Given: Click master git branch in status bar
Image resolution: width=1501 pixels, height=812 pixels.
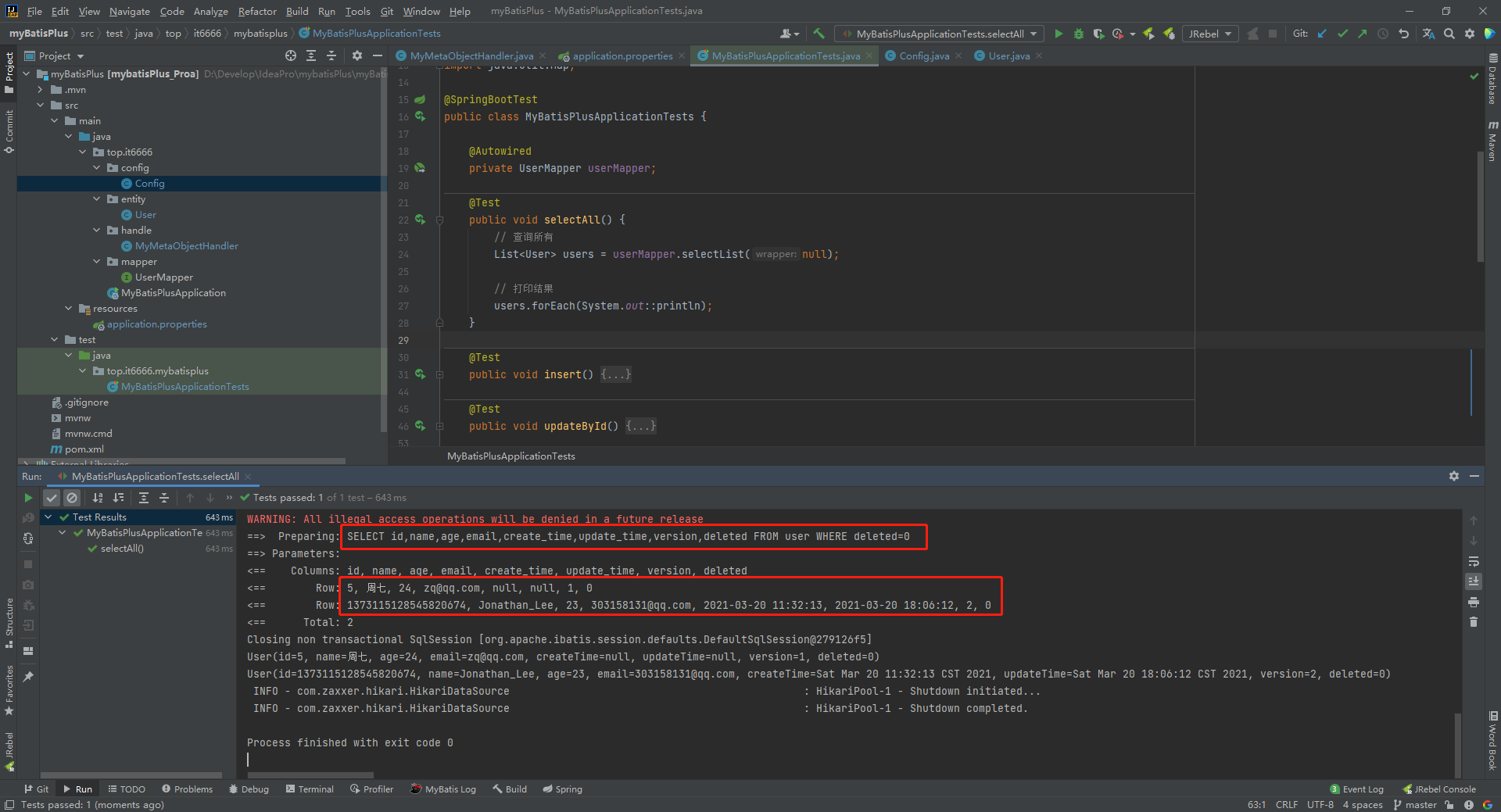Looking at the screenshot, I should click(x=1415, y=805).
